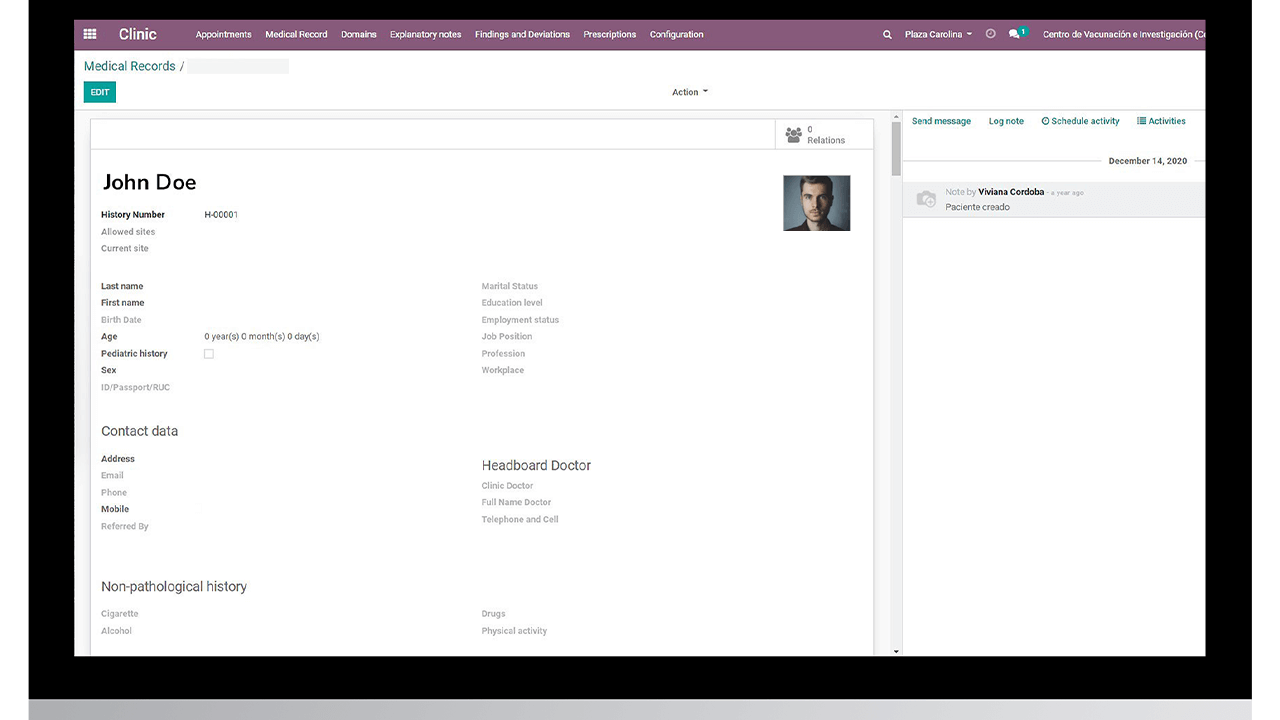Open the Centro de Vacunación company menu
1280x720 pixels.
[x=1122, y=34]
